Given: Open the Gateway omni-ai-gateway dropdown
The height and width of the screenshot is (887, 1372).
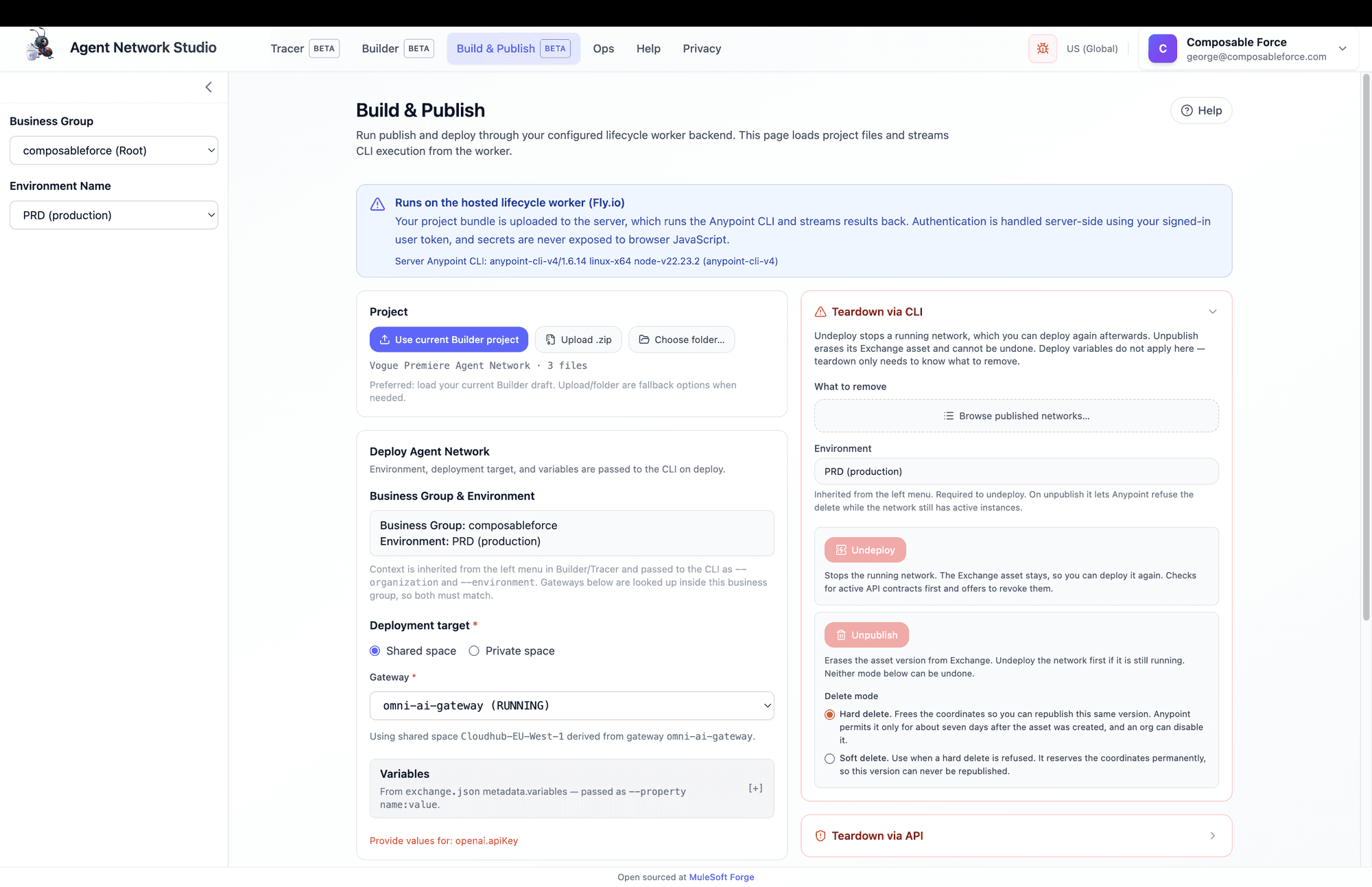Looking at the screenshot, I should 571,706.
